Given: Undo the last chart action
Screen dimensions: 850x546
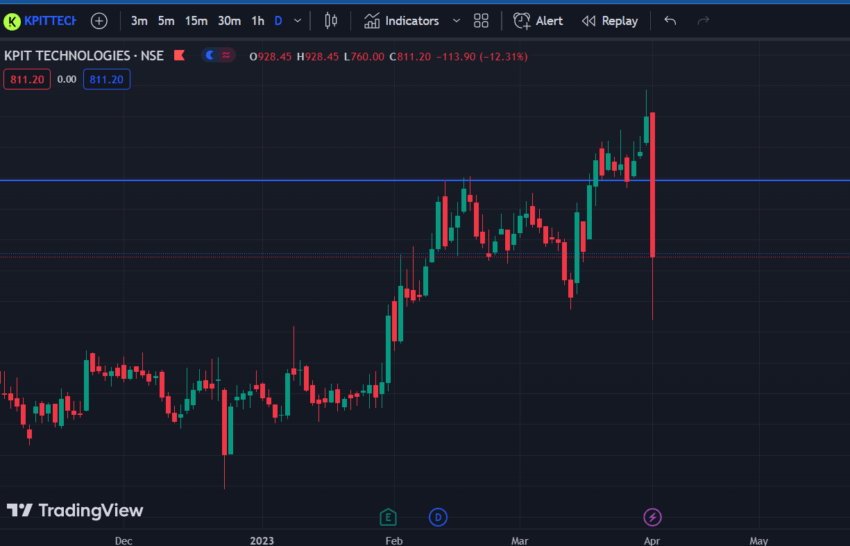Looking at the screenshot, I should [x=670, y=21].
